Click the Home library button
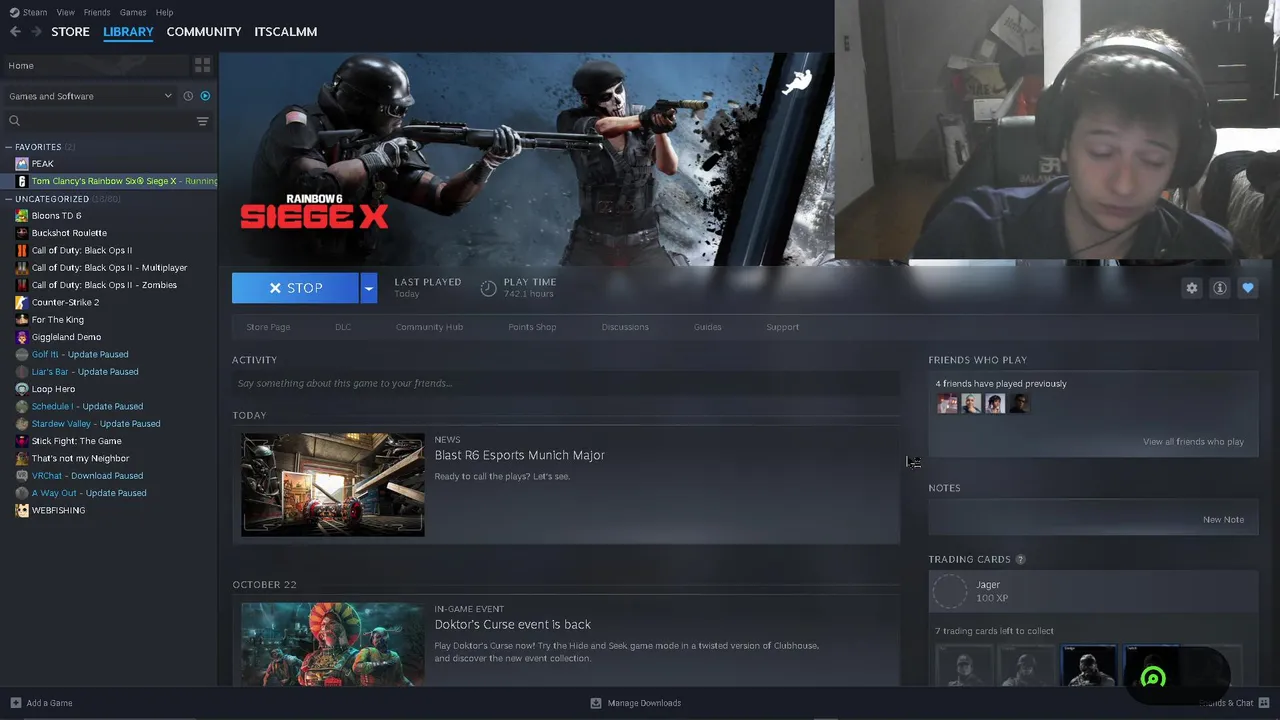This screenshot has height=720, width=1280. click(x=95, y=65)
